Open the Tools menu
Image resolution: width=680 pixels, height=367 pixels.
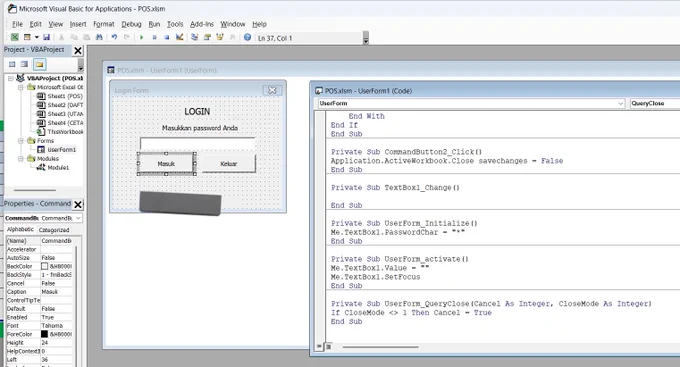point(175,24)
